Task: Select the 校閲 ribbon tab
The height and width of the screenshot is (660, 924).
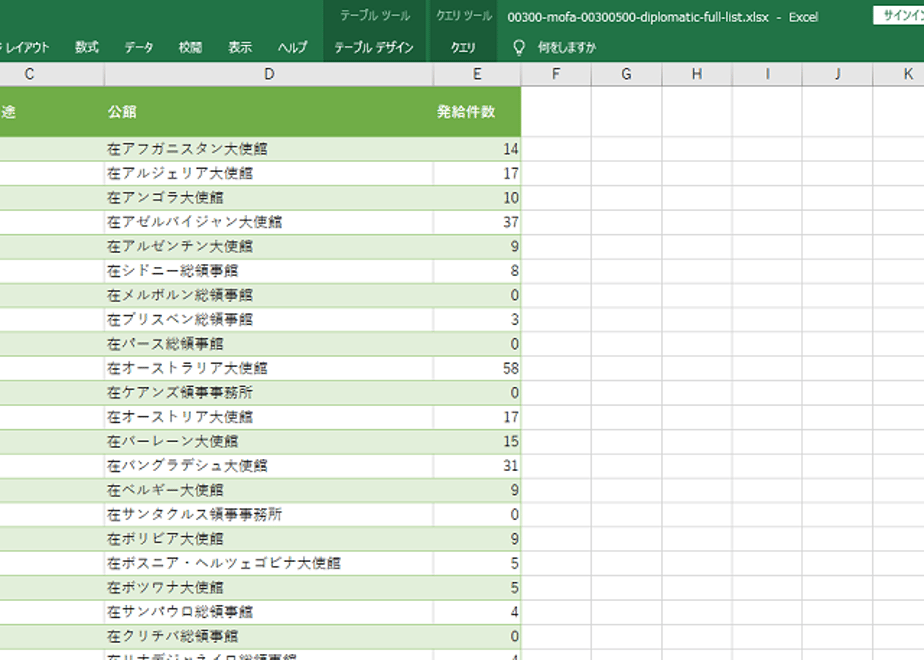Action: (190, 48)
